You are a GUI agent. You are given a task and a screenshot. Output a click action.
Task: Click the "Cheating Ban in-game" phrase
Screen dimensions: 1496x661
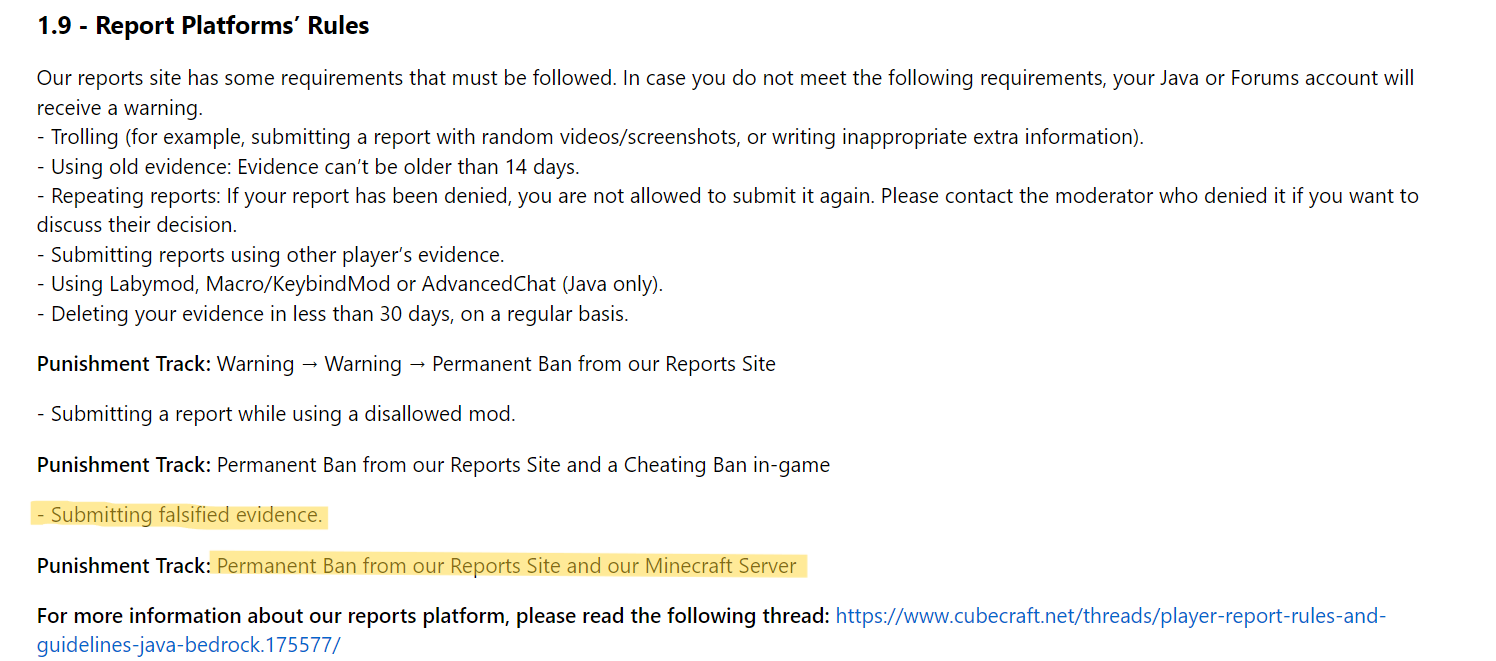click(727, 465)
